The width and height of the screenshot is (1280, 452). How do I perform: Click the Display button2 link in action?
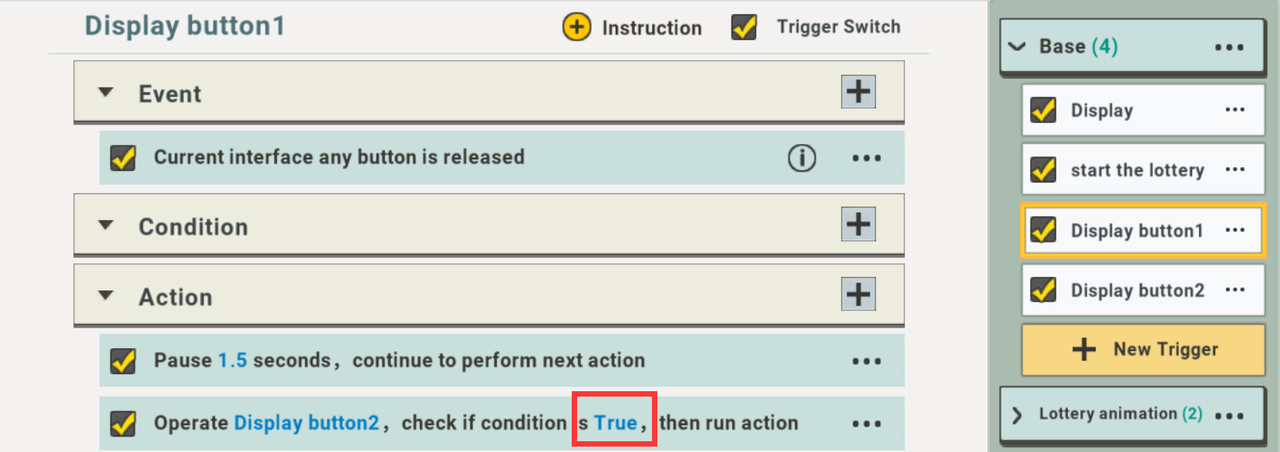306,423
